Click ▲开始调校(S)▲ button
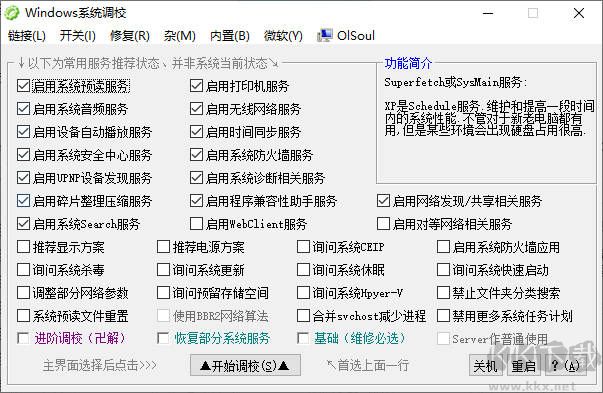Viewport: 603px width, 393px height. click(245, 365)
